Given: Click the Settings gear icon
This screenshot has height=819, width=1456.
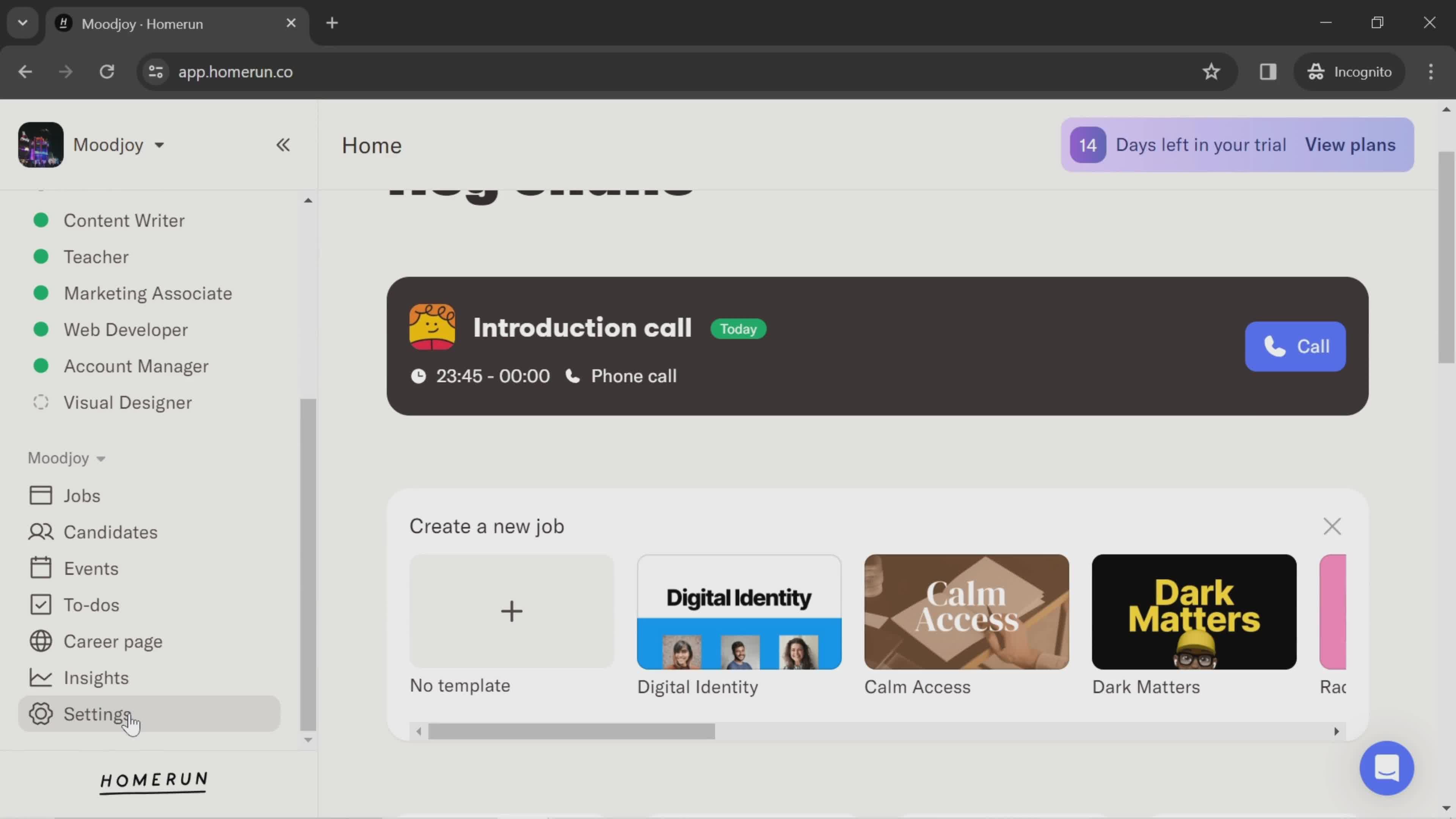Looking at the screenshot, I should [x=40, y=714].
